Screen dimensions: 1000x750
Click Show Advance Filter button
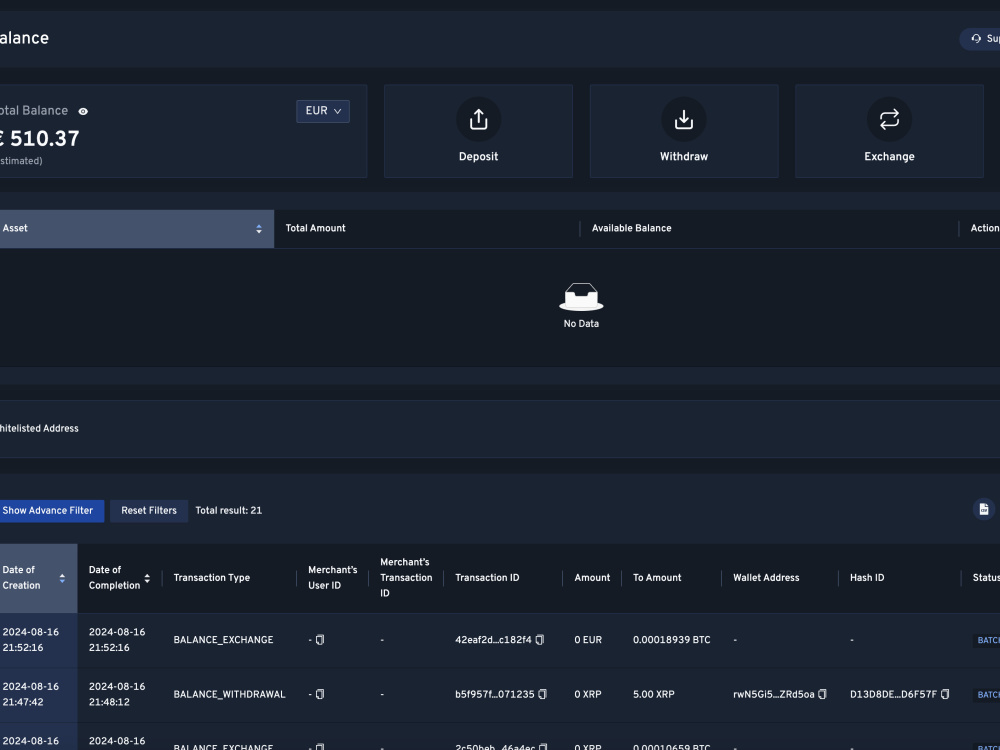coord(51,511)
